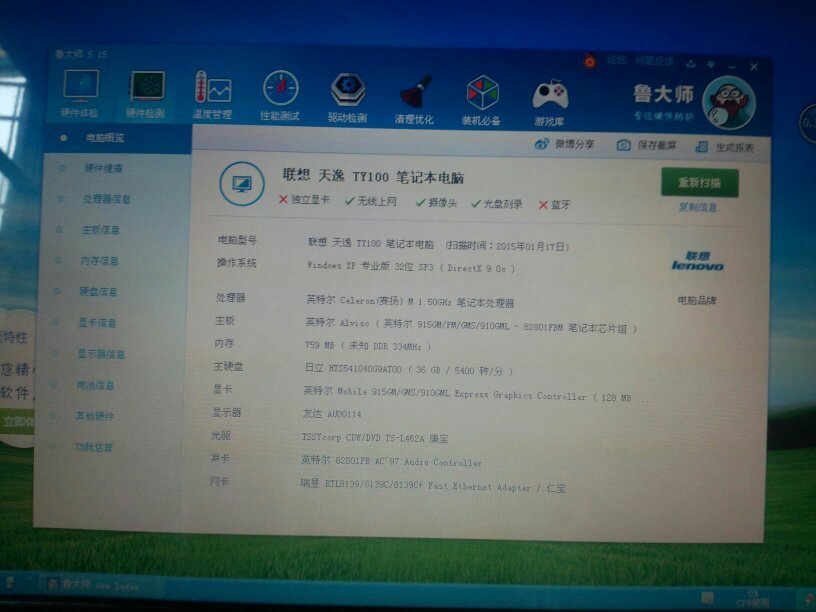Click 鲁大师 taskbar button

pos(90,584)
